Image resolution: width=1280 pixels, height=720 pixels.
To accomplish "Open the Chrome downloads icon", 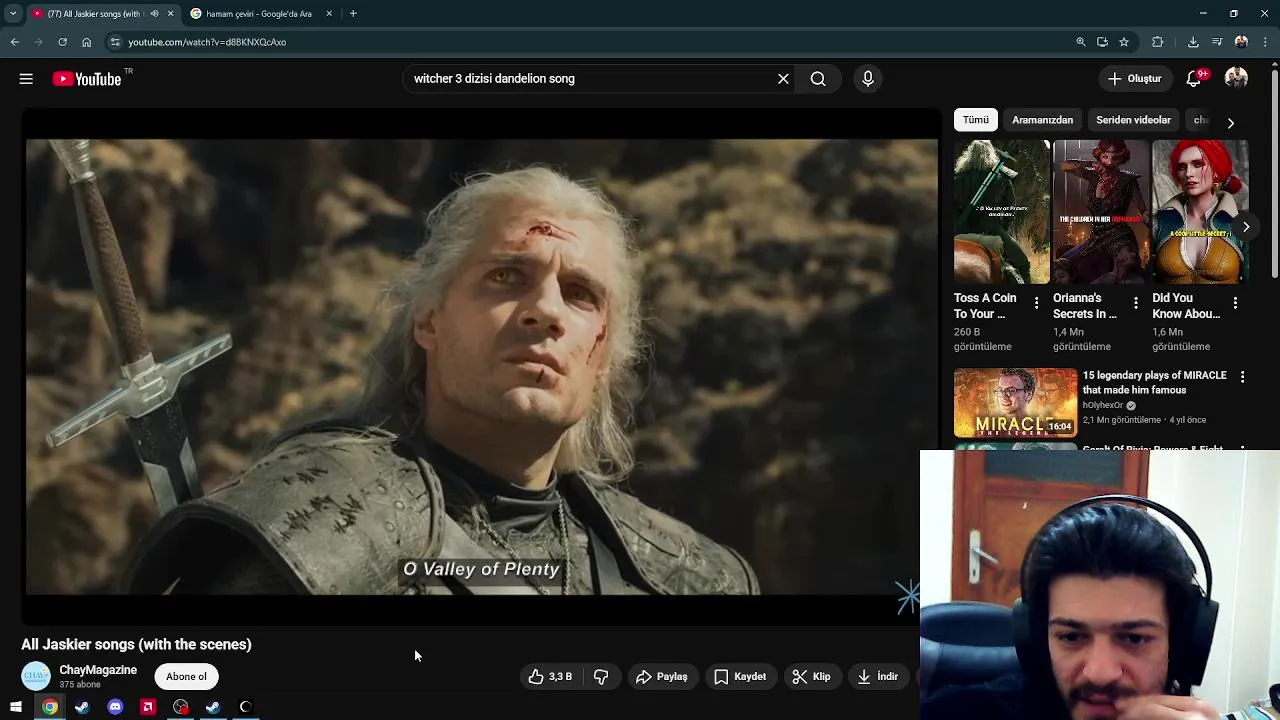I will coord(1193,42).
